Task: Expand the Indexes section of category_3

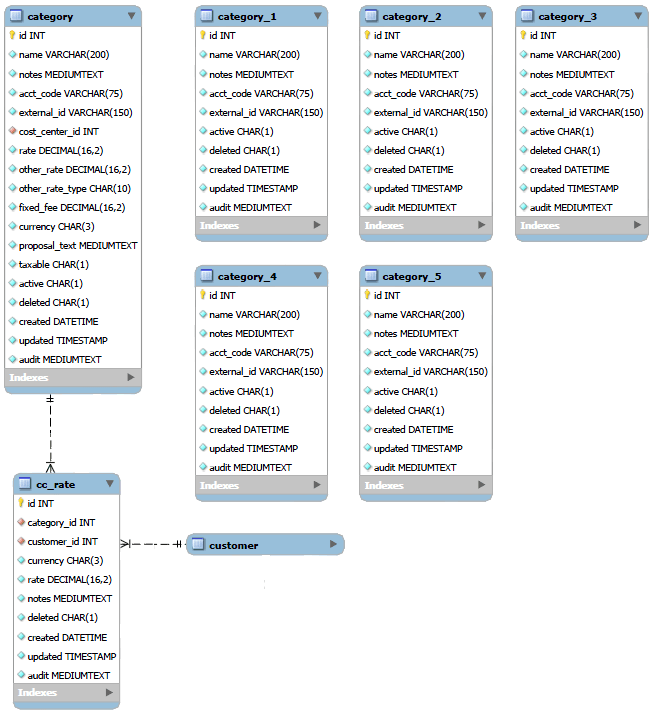Action: click(x=637, y=225)
